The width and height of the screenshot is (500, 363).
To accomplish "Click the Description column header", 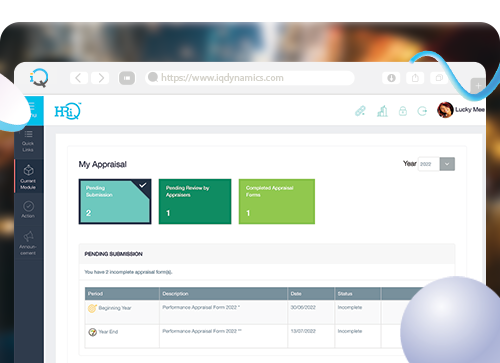I will [x=223, y=294].
